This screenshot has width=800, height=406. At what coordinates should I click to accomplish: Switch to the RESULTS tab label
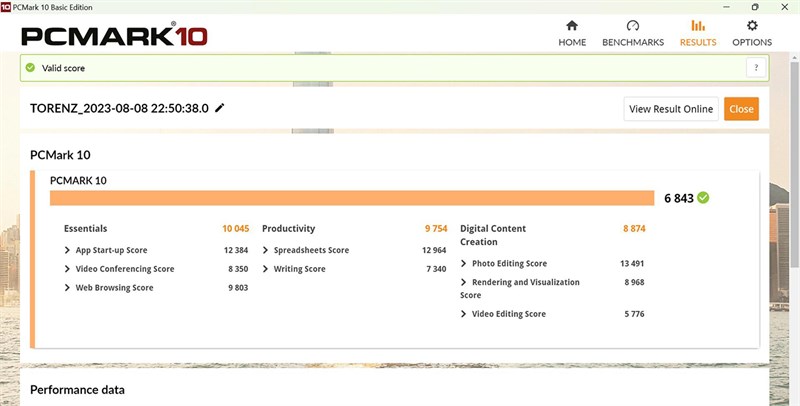698,42
